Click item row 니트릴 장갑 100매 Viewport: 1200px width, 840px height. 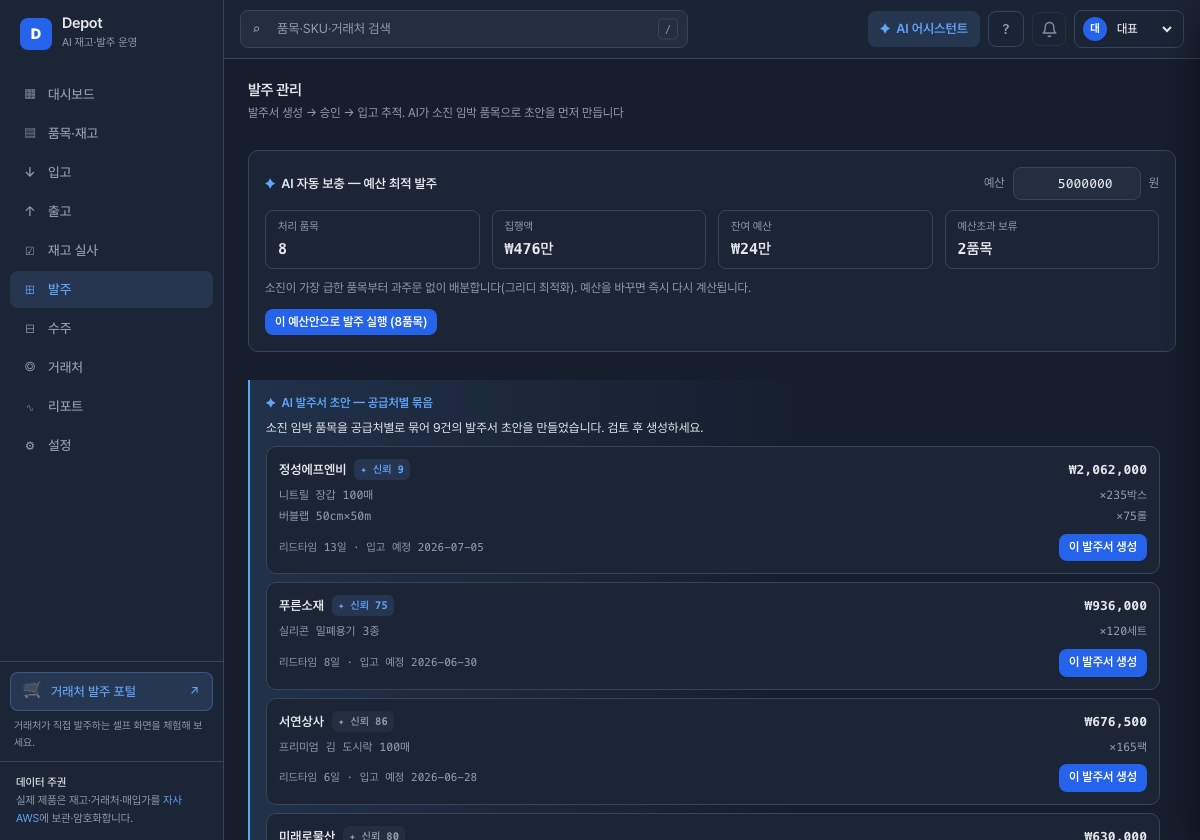(713, 495)
